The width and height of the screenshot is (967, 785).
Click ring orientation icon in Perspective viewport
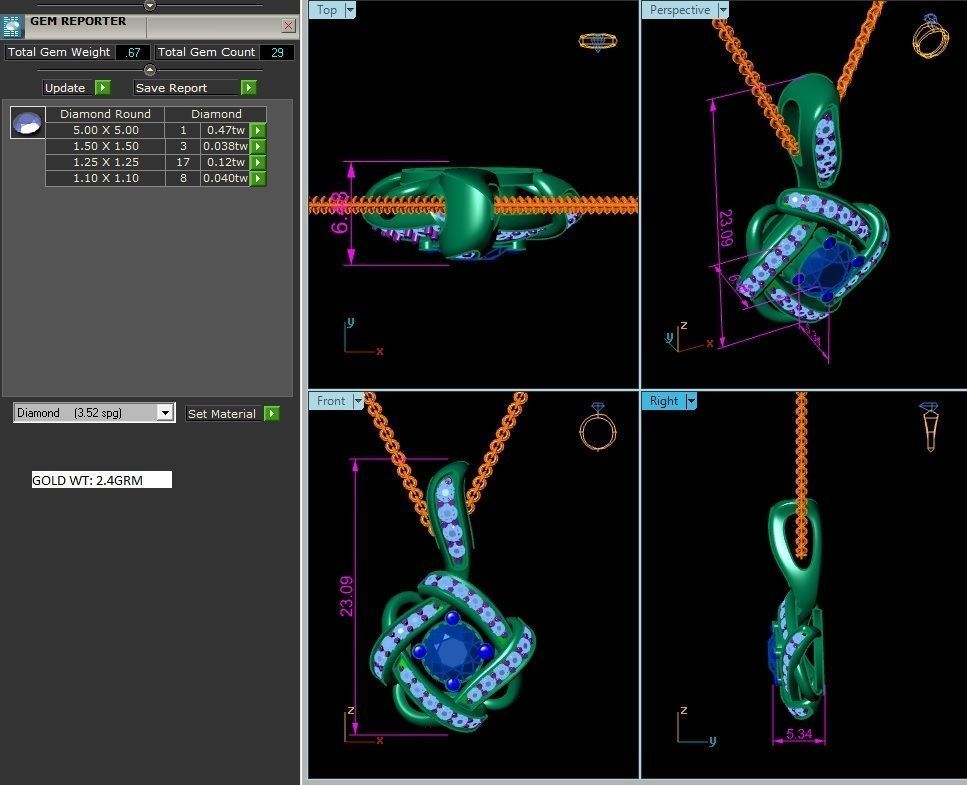pyautogui.click(x=930, y=36)
